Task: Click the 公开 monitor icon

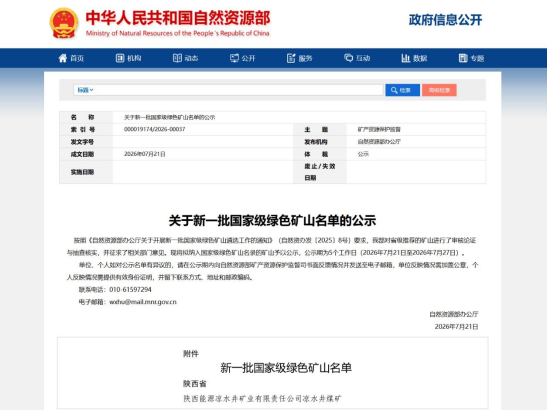Action: 234,58
